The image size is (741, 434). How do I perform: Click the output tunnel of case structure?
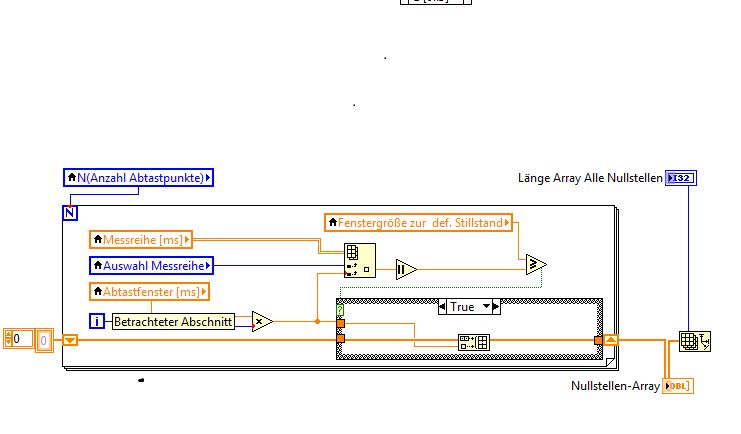598,340
